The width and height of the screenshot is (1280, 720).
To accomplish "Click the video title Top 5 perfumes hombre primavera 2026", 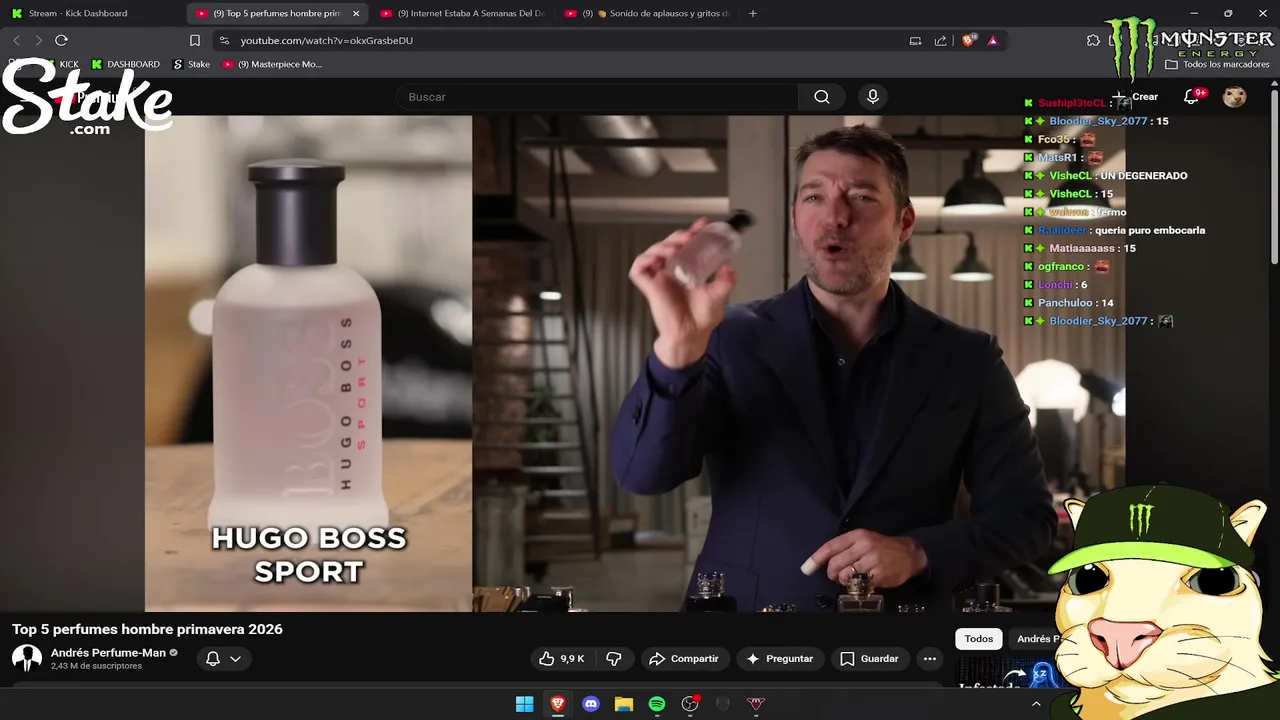I will 147,629.
